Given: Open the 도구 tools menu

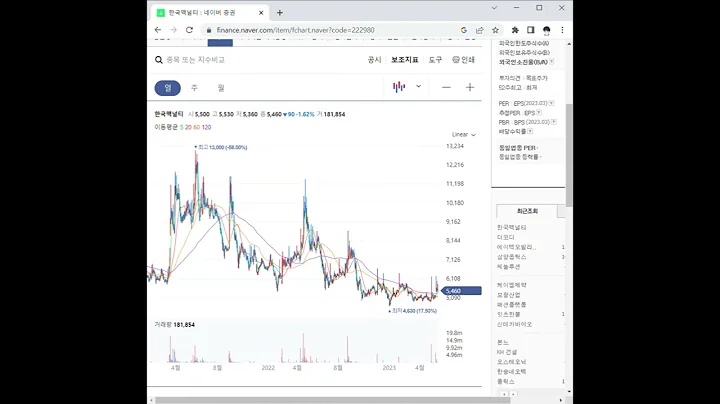Looking at the screenshot, I should [435, 60].
